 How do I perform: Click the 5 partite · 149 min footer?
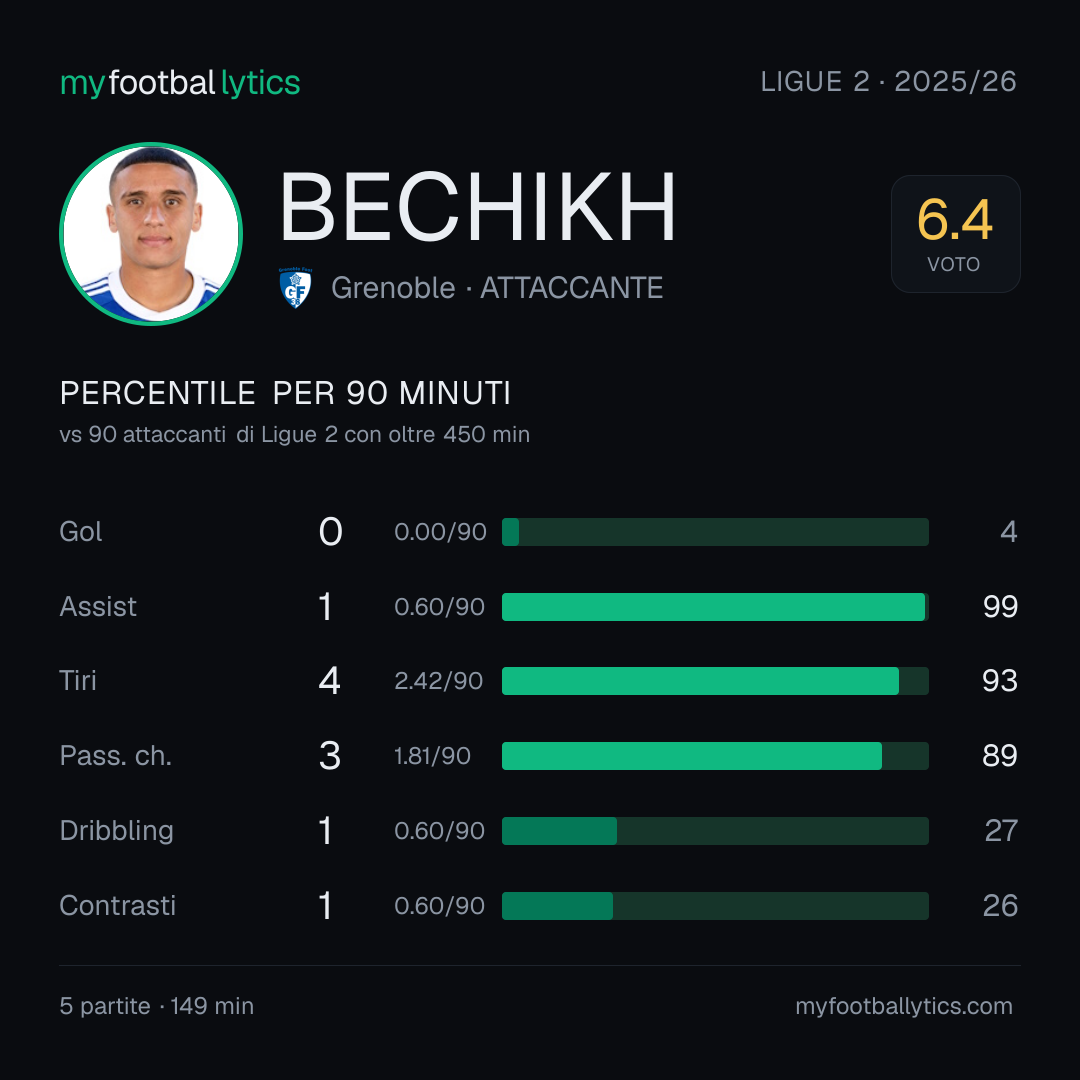pos(156,1006)
